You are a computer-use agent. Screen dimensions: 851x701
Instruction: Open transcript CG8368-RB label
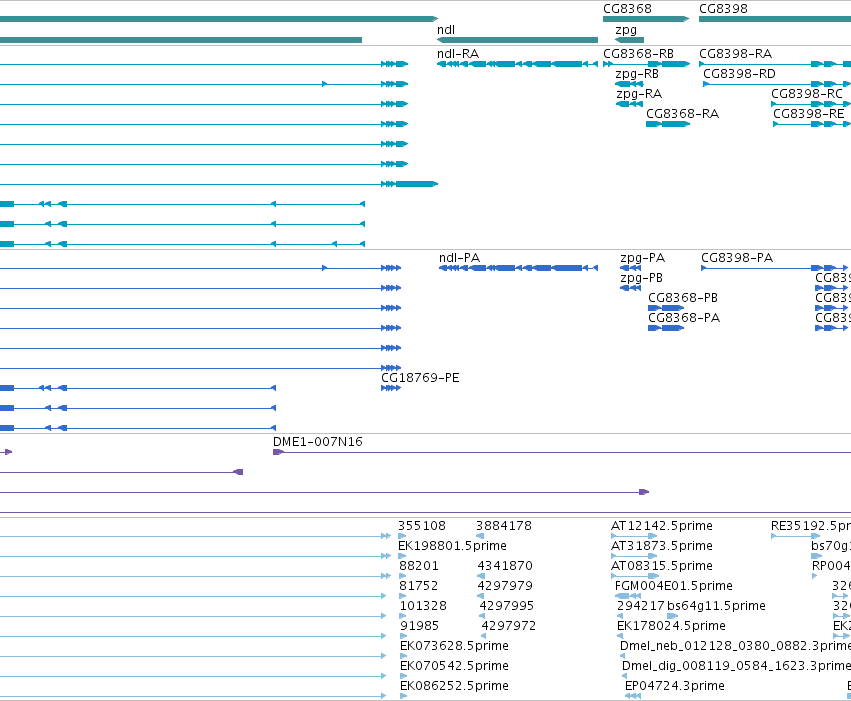coord(638,54)
